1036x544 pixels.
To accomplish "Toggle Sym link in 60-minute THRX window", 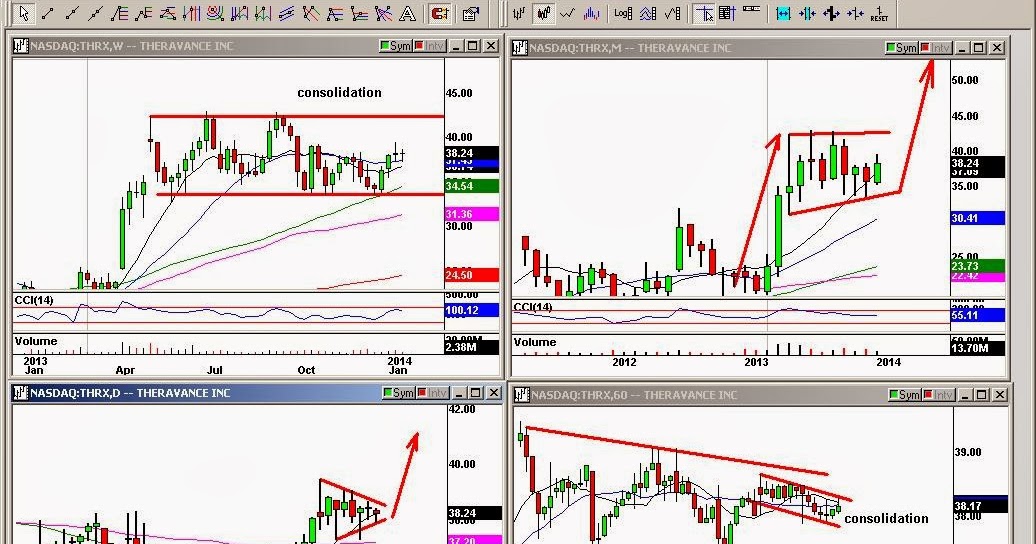I will tap(905, 395).
